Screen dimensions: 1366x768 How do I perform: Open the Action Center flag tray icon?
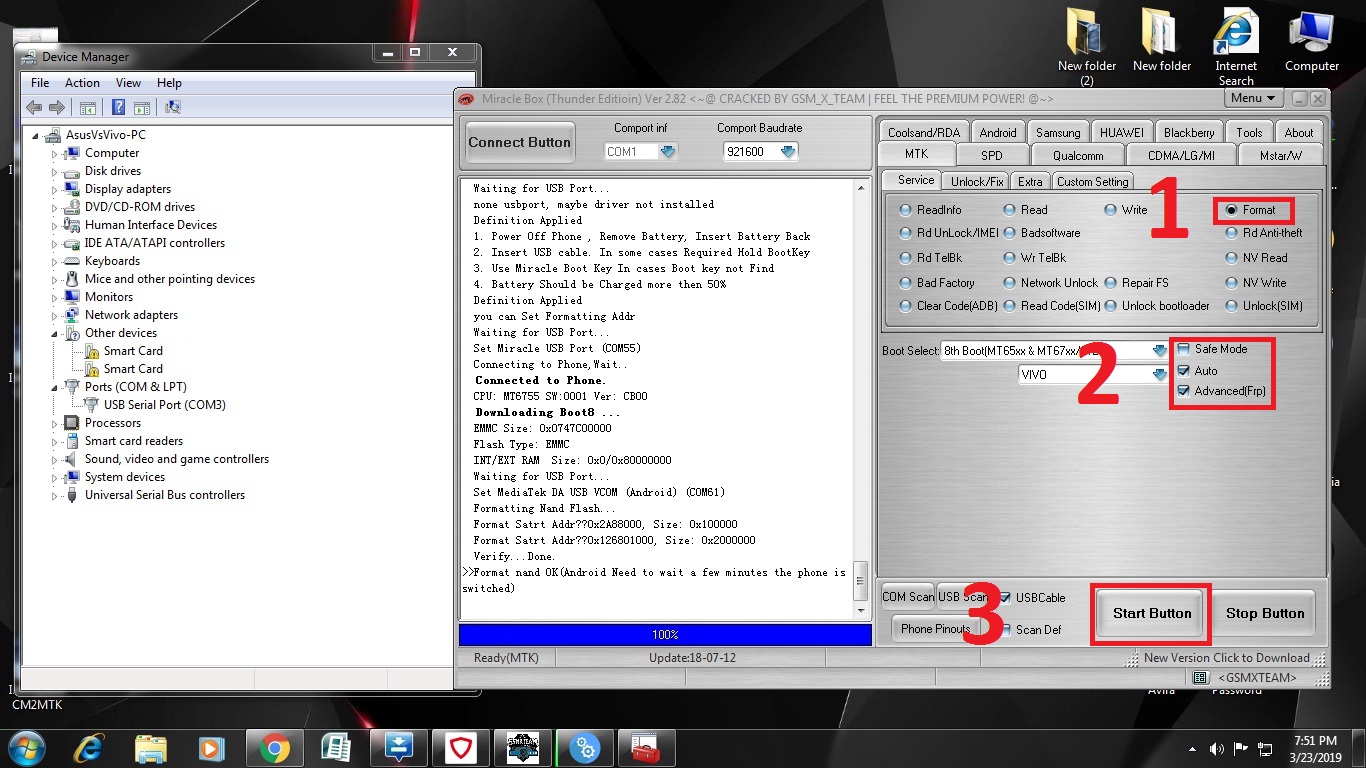[x=1241, y=749]
